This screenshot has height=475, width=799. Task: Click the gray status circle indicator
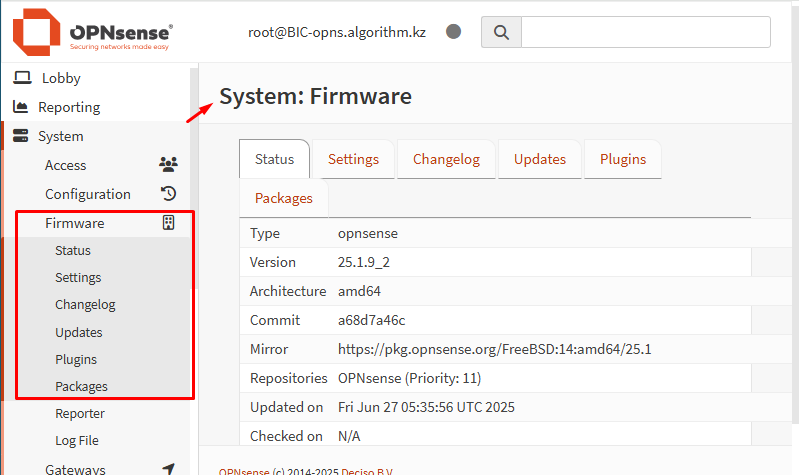[x=454, y=32]
